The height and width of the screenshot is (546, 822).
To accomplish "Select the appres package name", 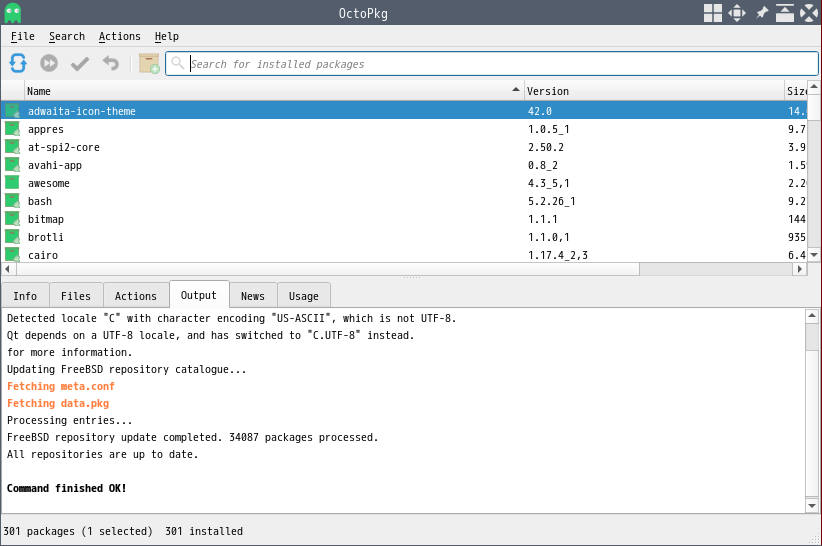I will point(46,129).
